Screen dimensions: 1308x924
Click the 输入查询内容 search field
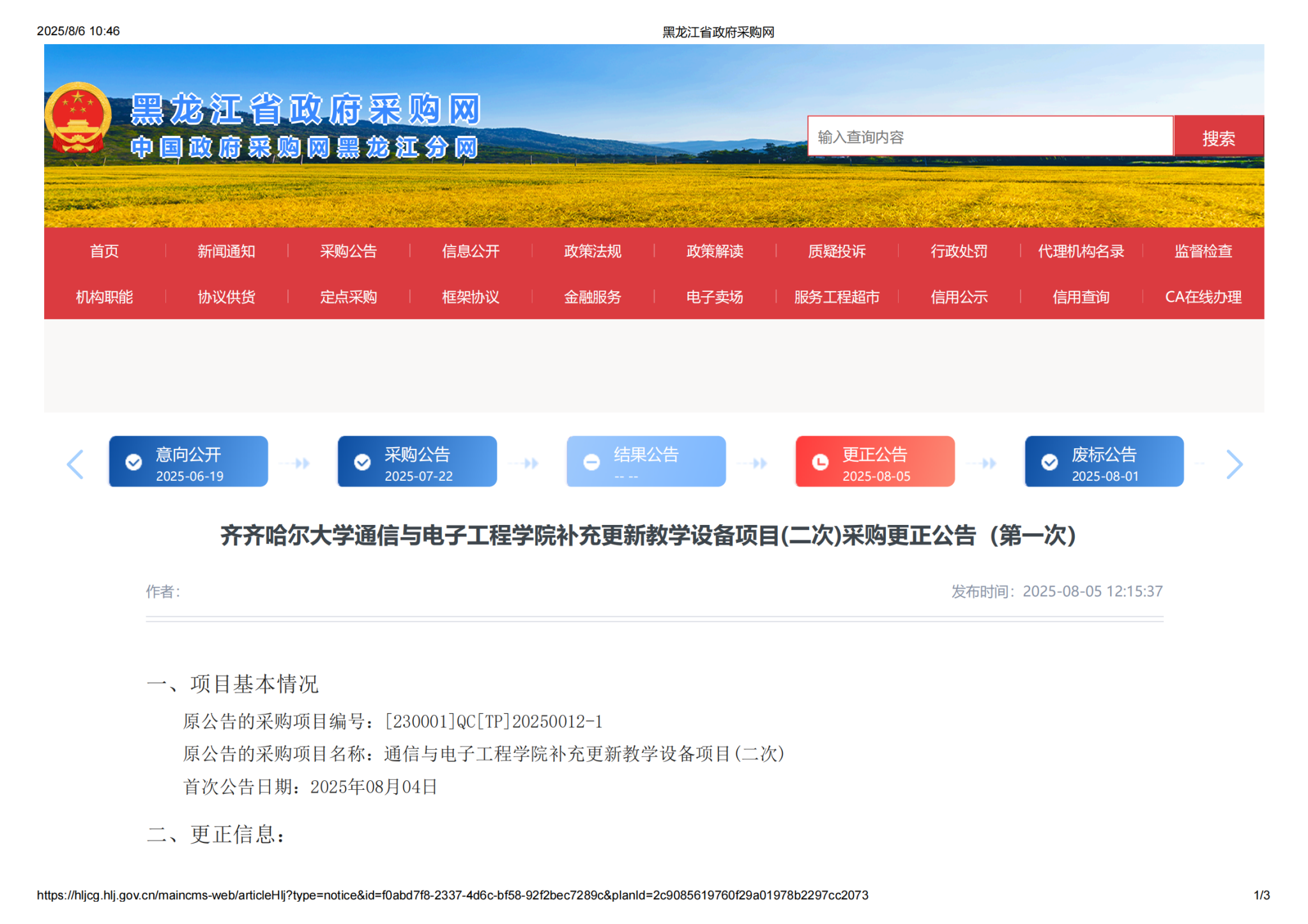click(989, 137)
